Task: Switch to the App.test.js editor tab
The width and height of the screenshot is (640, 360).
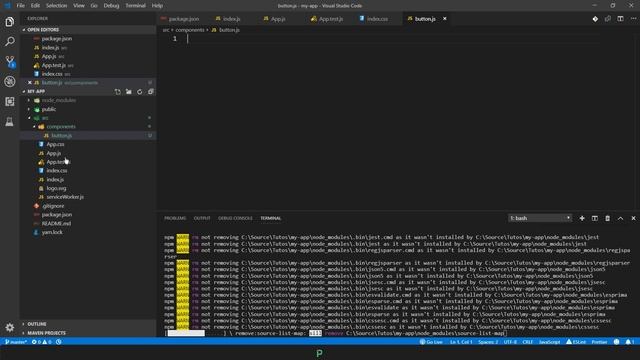Action: [x=330, y=19]
